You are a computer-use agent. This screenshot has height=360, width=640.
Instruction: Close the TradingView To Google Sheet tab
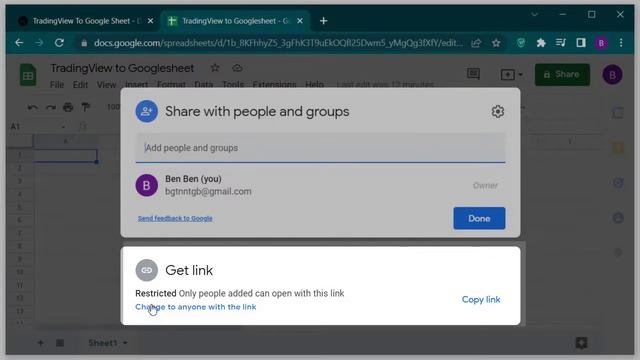tap(151, 21)
